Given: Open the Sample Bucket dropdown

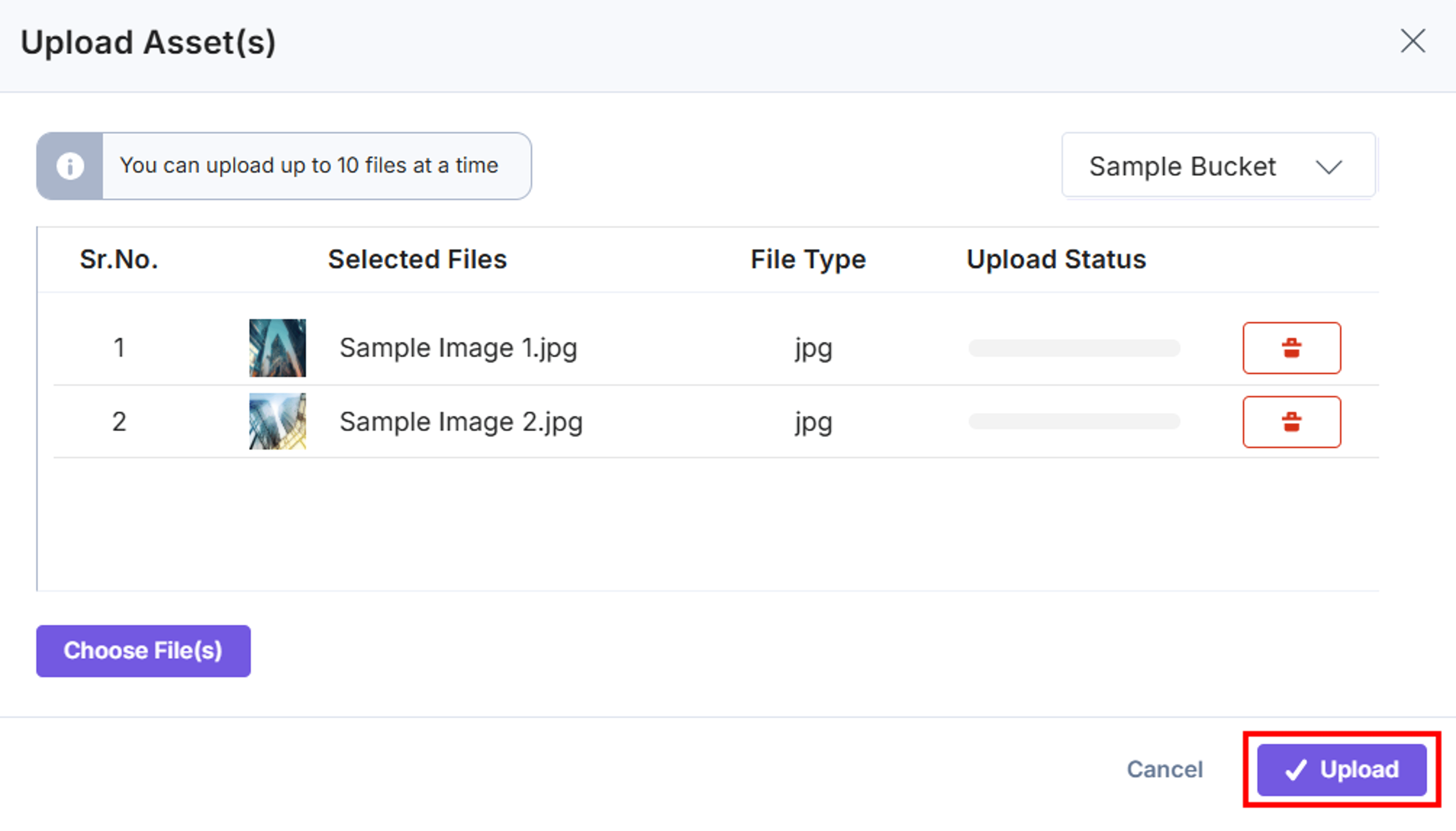Looking at the screenshot, I should (1219, 165).
